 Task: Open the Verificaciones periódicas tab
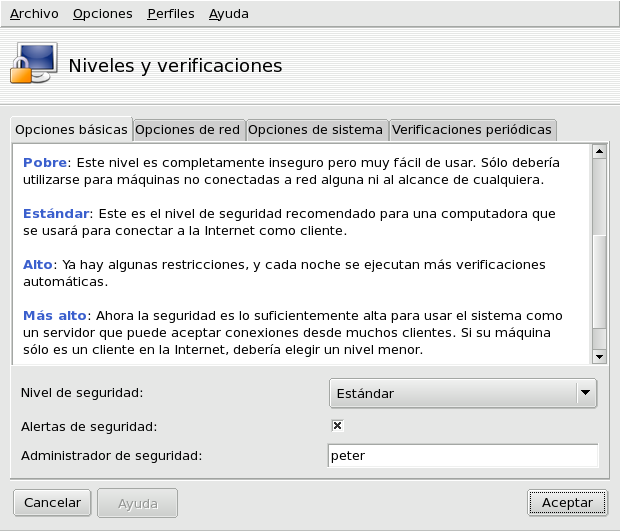pos(472,130)
